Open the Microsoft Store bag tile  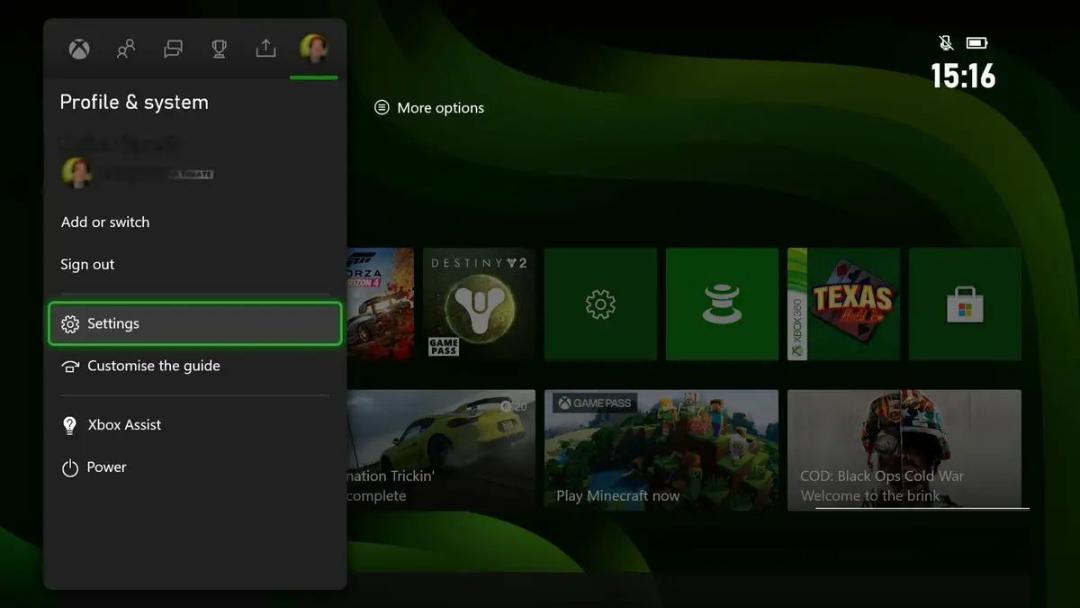coord(965,304)
